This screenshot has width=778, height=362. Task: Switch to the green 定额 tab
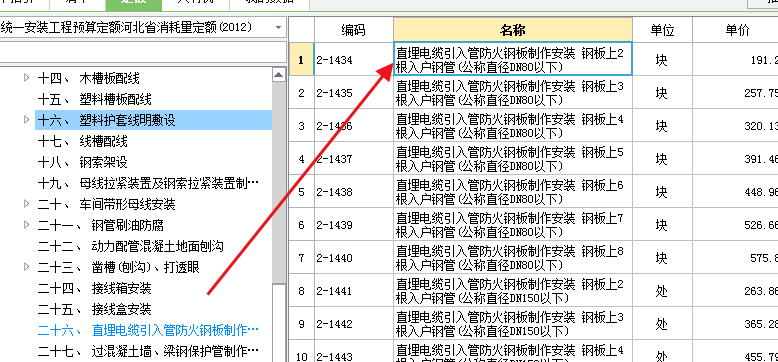coord(133,4)
